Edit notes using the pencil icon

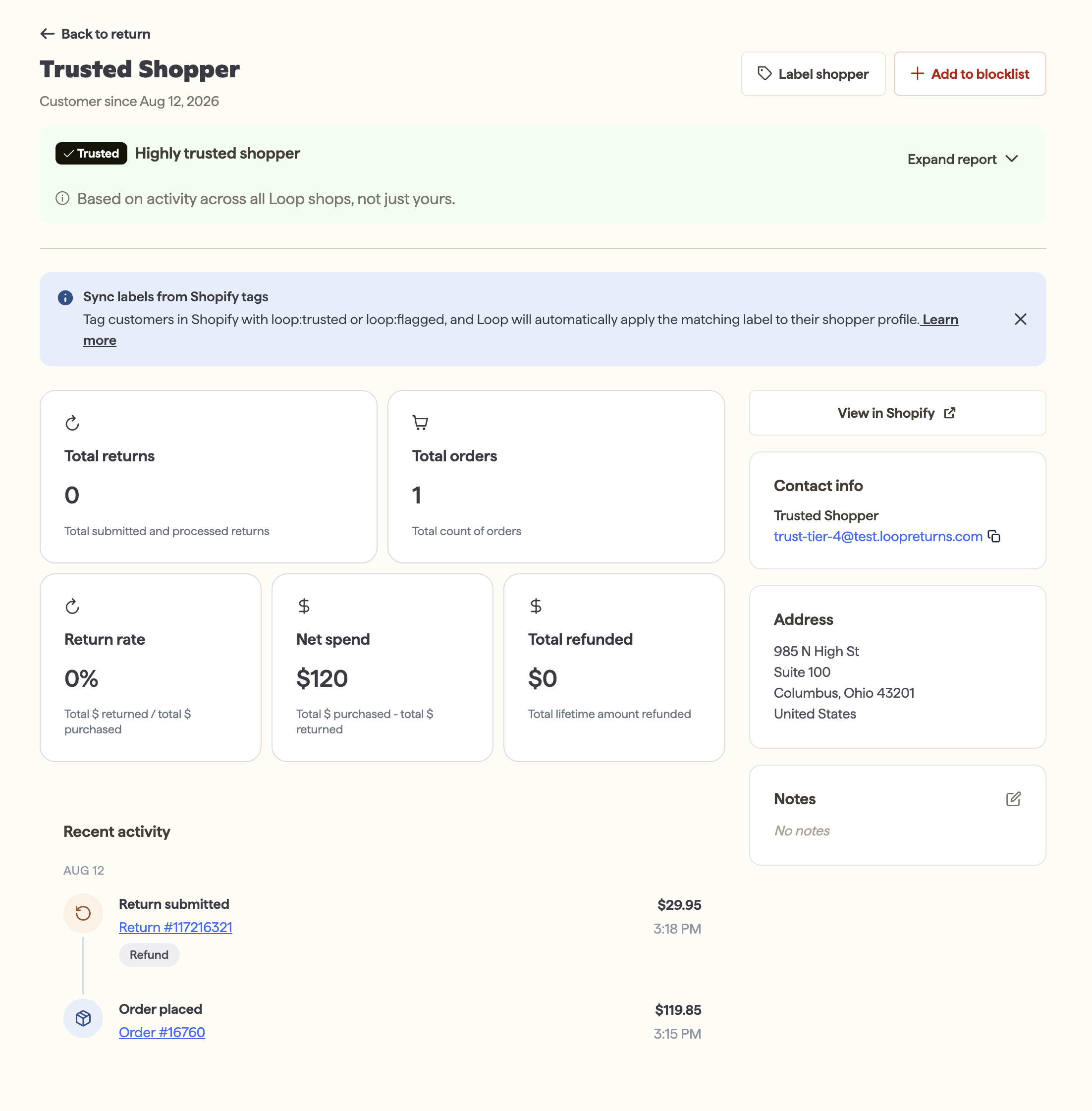pyautogui.click(x=1013, y=798)
